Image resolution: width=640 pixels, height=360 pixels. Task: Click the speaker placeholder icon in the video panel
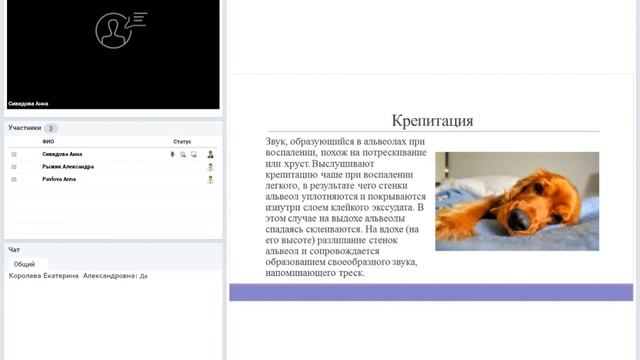point(121,30)
